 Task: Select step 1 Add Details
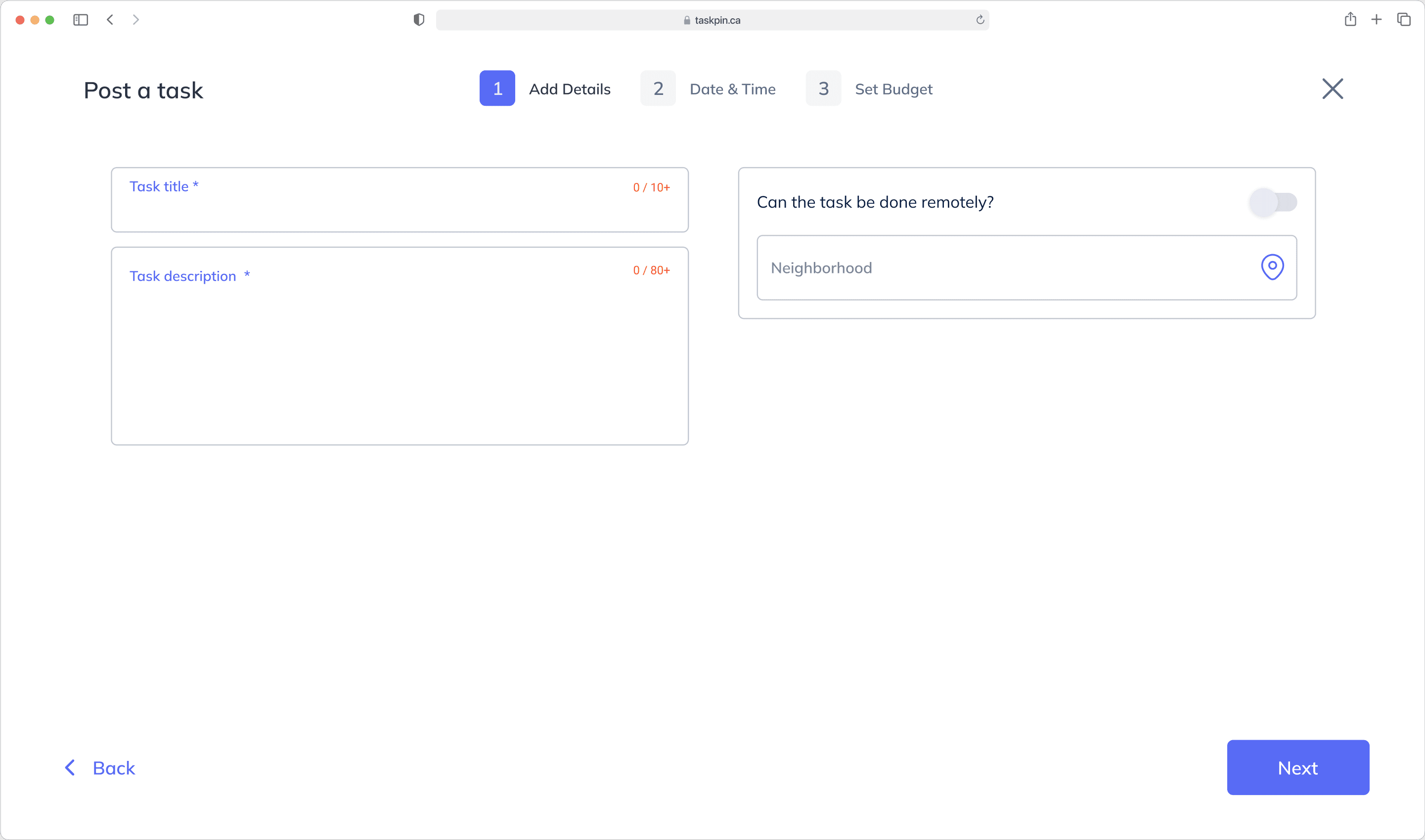[x=497, y=88]
